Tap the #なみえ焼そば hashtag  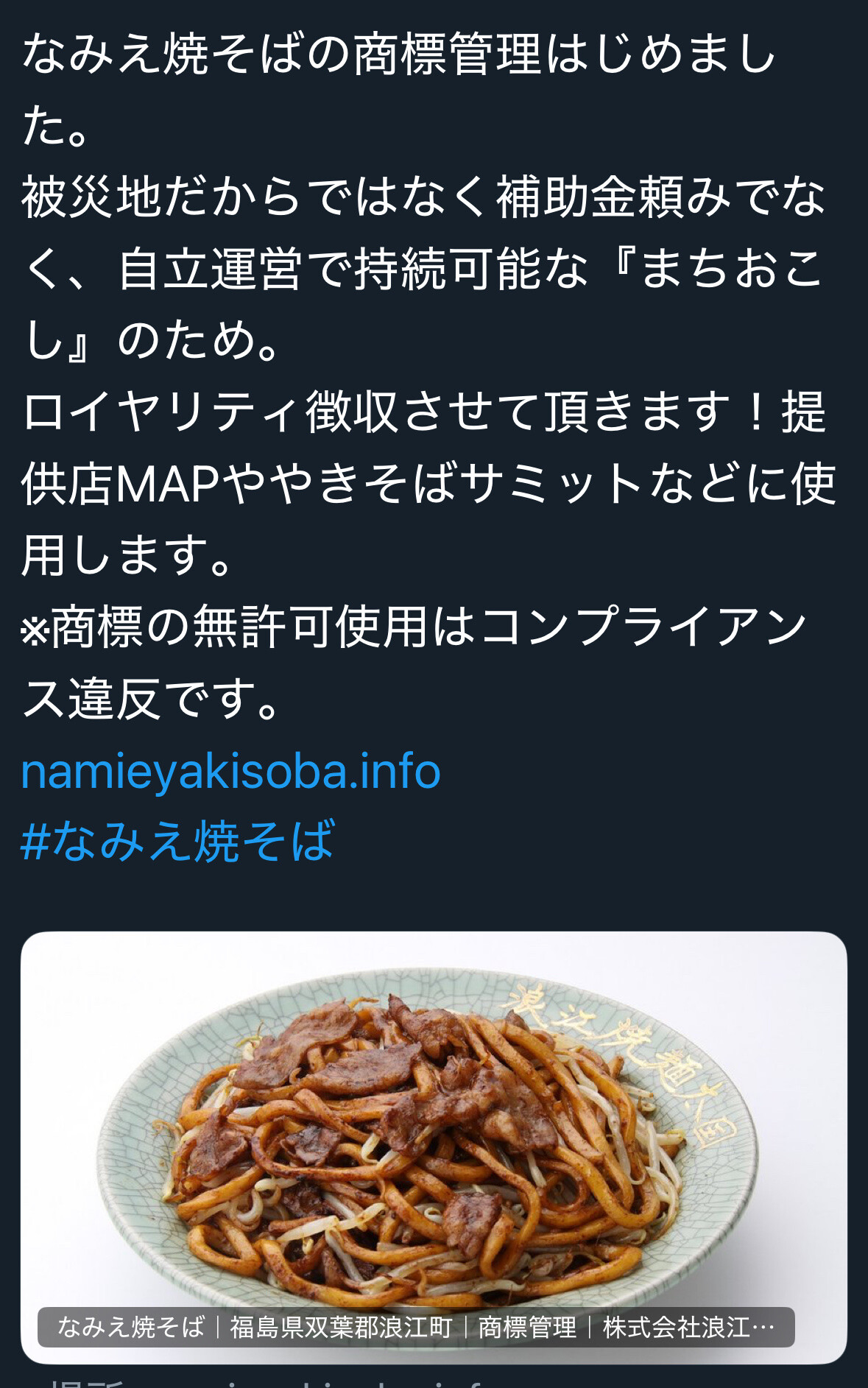pyautogui.click(x=177, y=841)
